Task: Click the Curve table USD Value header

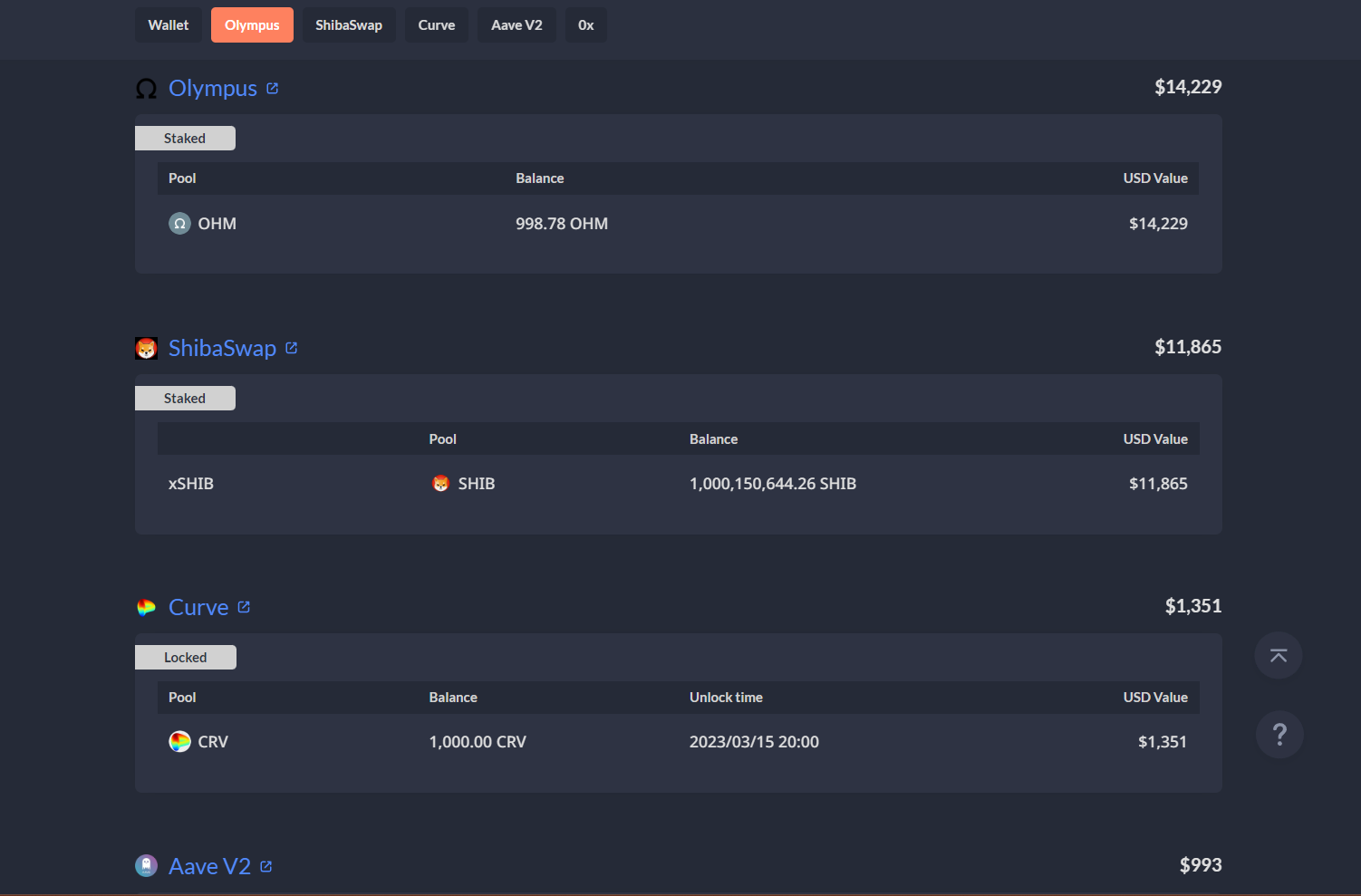Action: pos(1155,698)
